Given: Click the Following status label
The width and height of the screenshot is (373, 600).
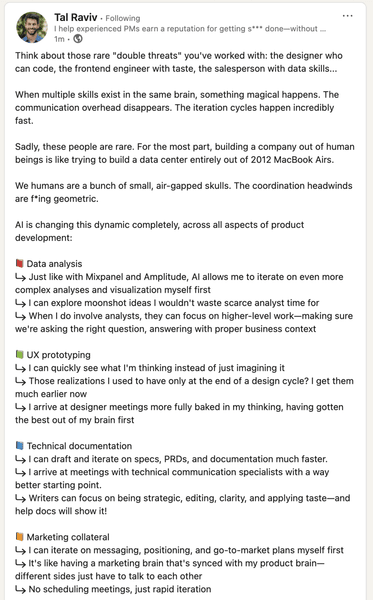Looking at the screenshot, I should [x=122, y=18].
